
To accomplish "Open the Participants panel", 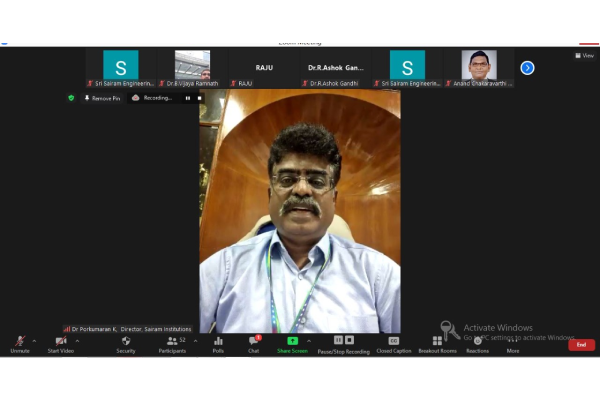I will click(x=173, y=344).
